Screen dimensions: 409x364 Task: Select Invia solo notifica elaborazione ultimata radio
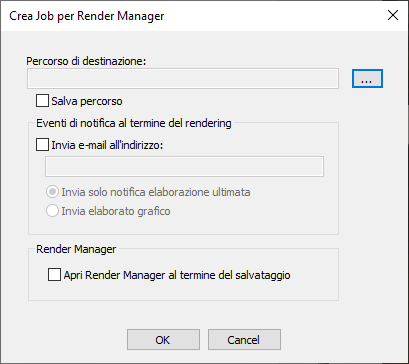[52, 192]
